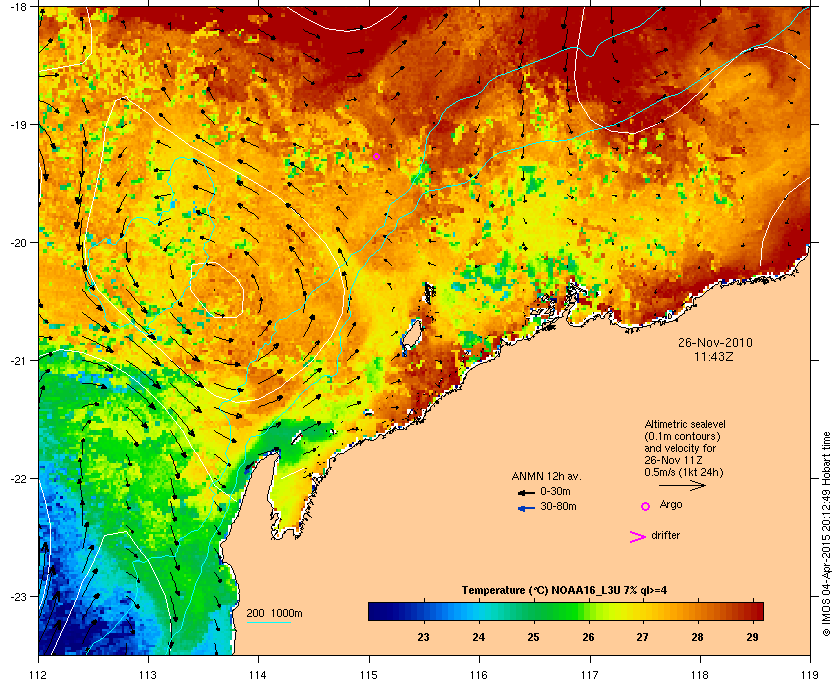Image resolution: width=840 pixels, height=680 pixels.
Task: Click the 'Argo' legend label
Action: [671, 505]
